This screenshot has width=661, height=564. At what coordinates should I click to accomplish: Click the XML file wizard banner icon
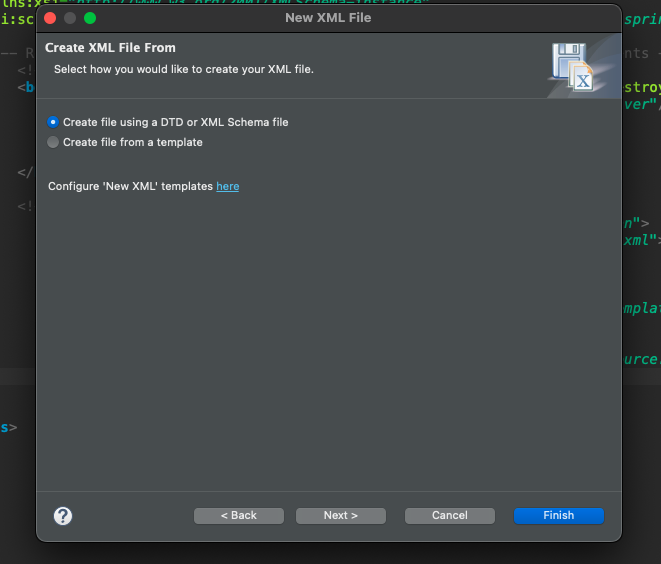pyautogui.click(x=573, y=67)
